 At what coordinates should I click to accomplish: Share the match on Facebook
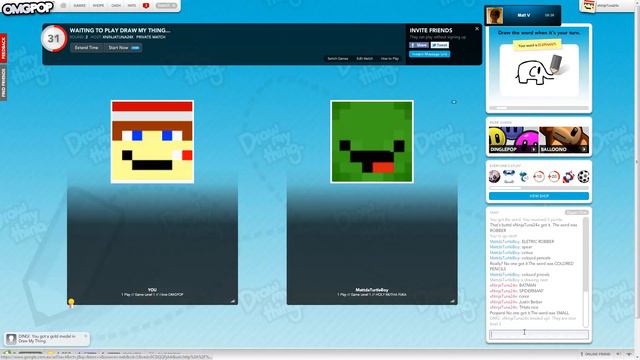click(419, 45)
